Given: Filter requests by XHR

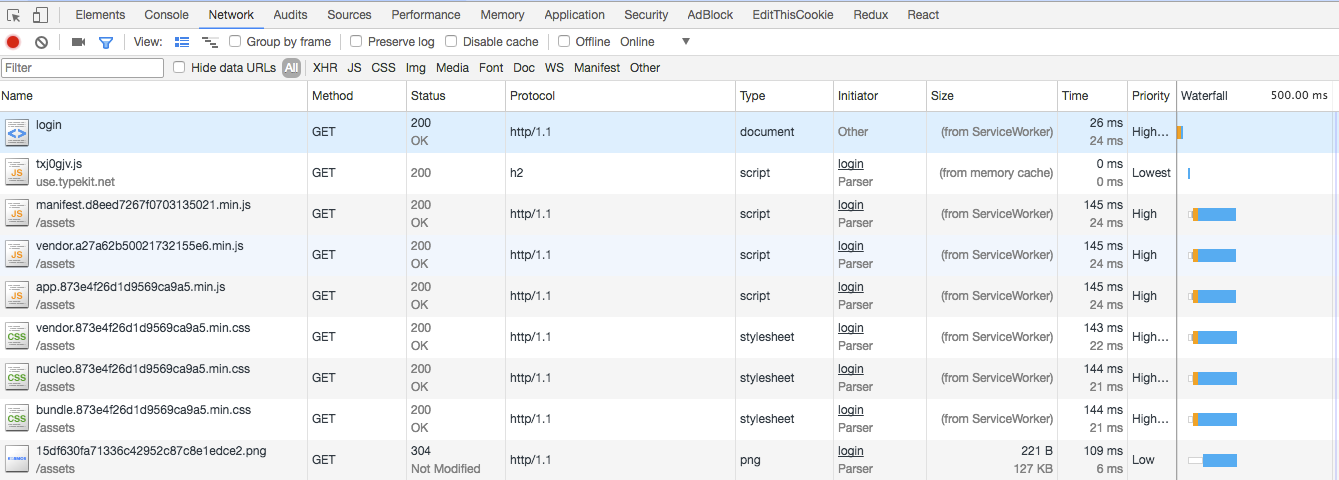Looking at the screenshot, I should [x=325, y=68].
